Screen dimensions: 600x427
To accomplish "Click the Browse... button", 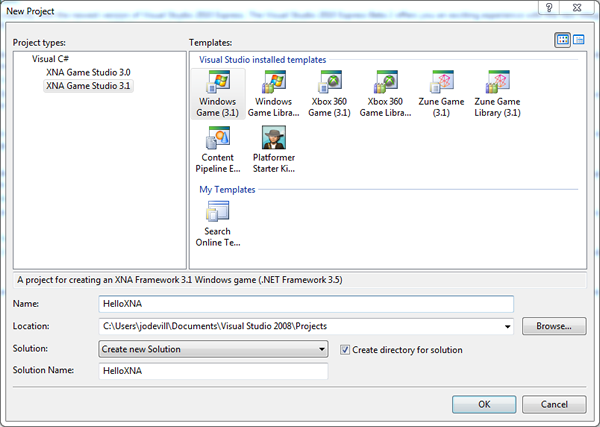I will (x=554, y=326).
